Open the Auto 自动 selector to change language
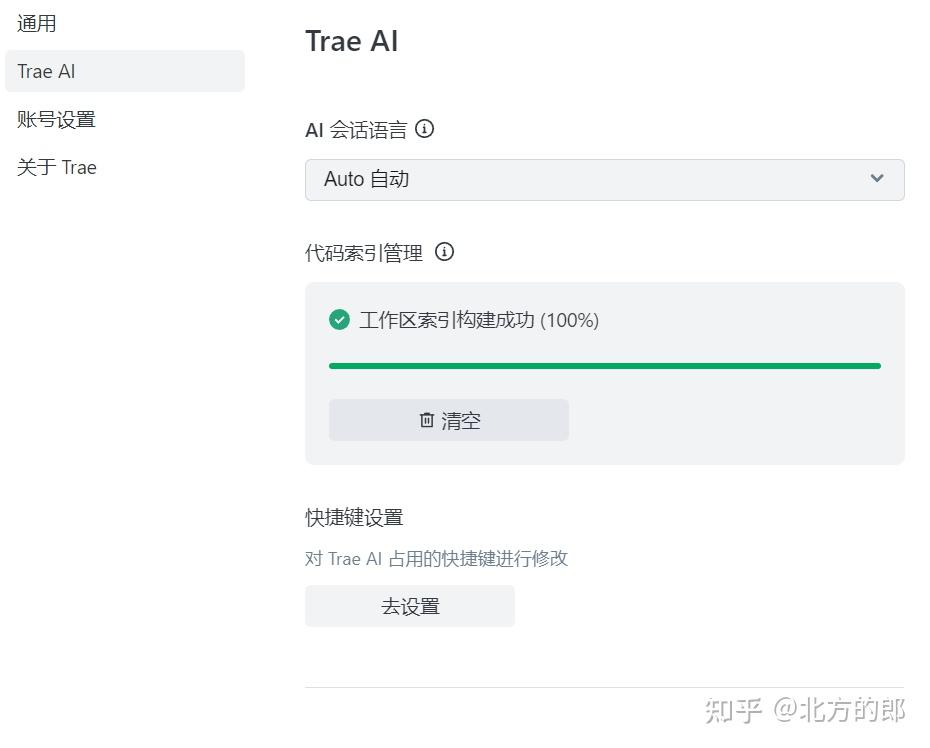 click(605, 179)
